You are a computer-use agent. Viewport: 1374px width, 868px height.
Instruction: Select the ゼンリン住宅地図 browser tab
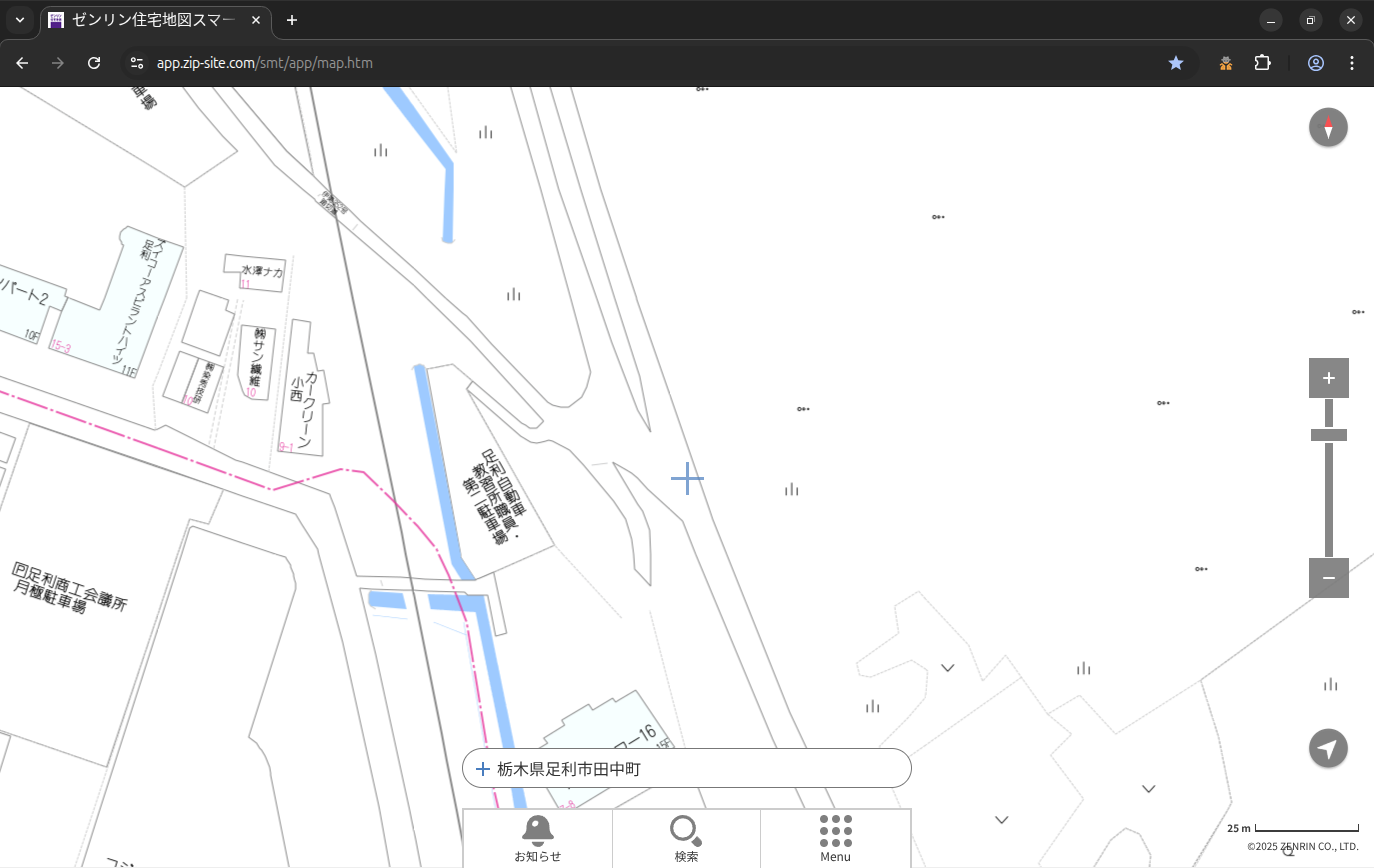pos(150,20)
